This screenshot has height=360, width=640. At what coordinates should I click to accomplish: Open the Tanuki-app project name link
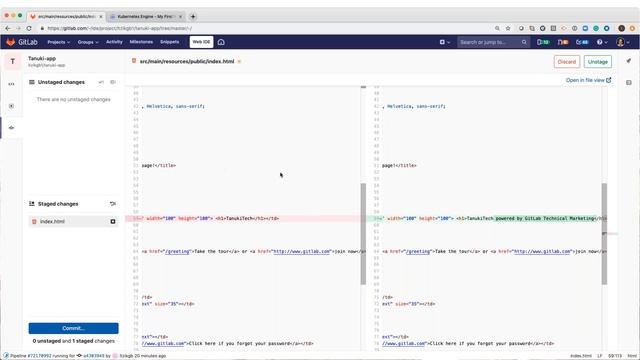[x=42, y=58]
